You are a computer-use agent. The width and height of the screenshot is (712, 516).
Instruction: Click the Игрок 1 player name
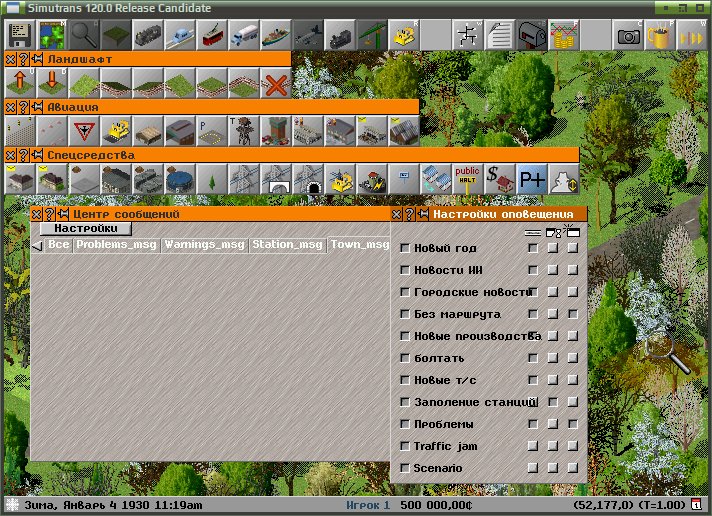pyautogui.click(x=368, y=505)
